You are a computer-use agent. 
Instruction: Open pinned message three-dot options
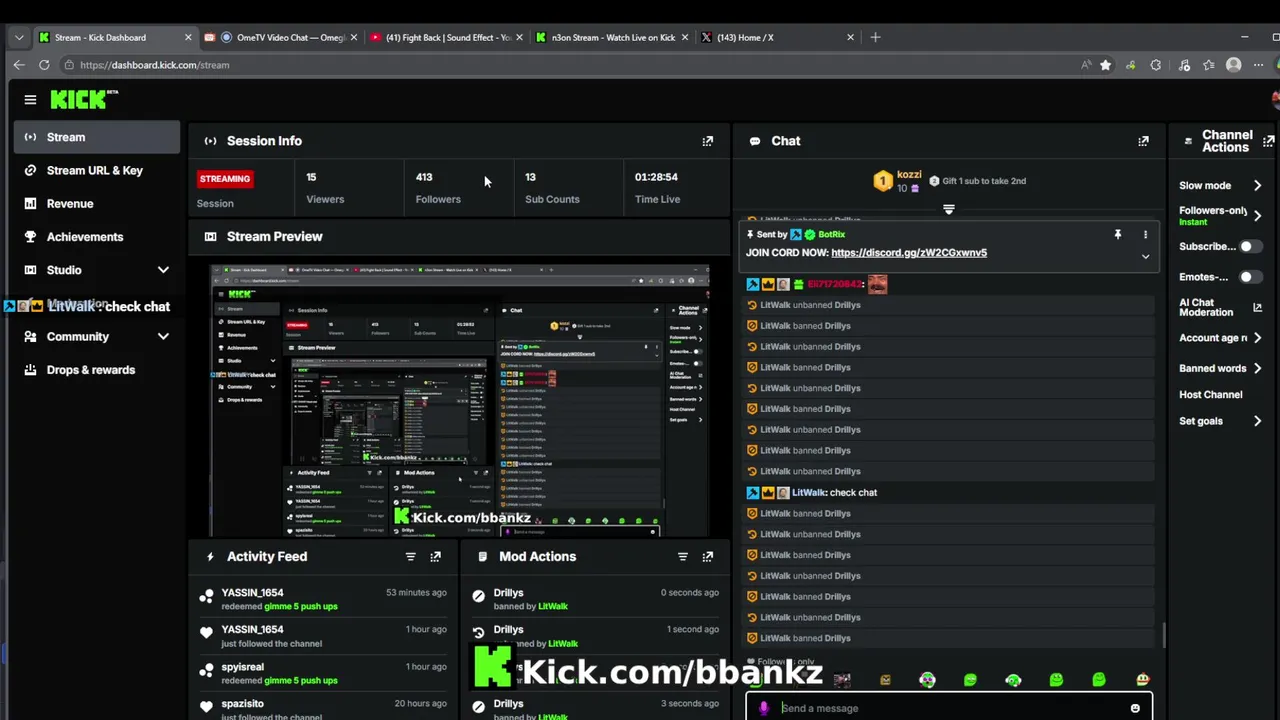tap(1145, 235)
